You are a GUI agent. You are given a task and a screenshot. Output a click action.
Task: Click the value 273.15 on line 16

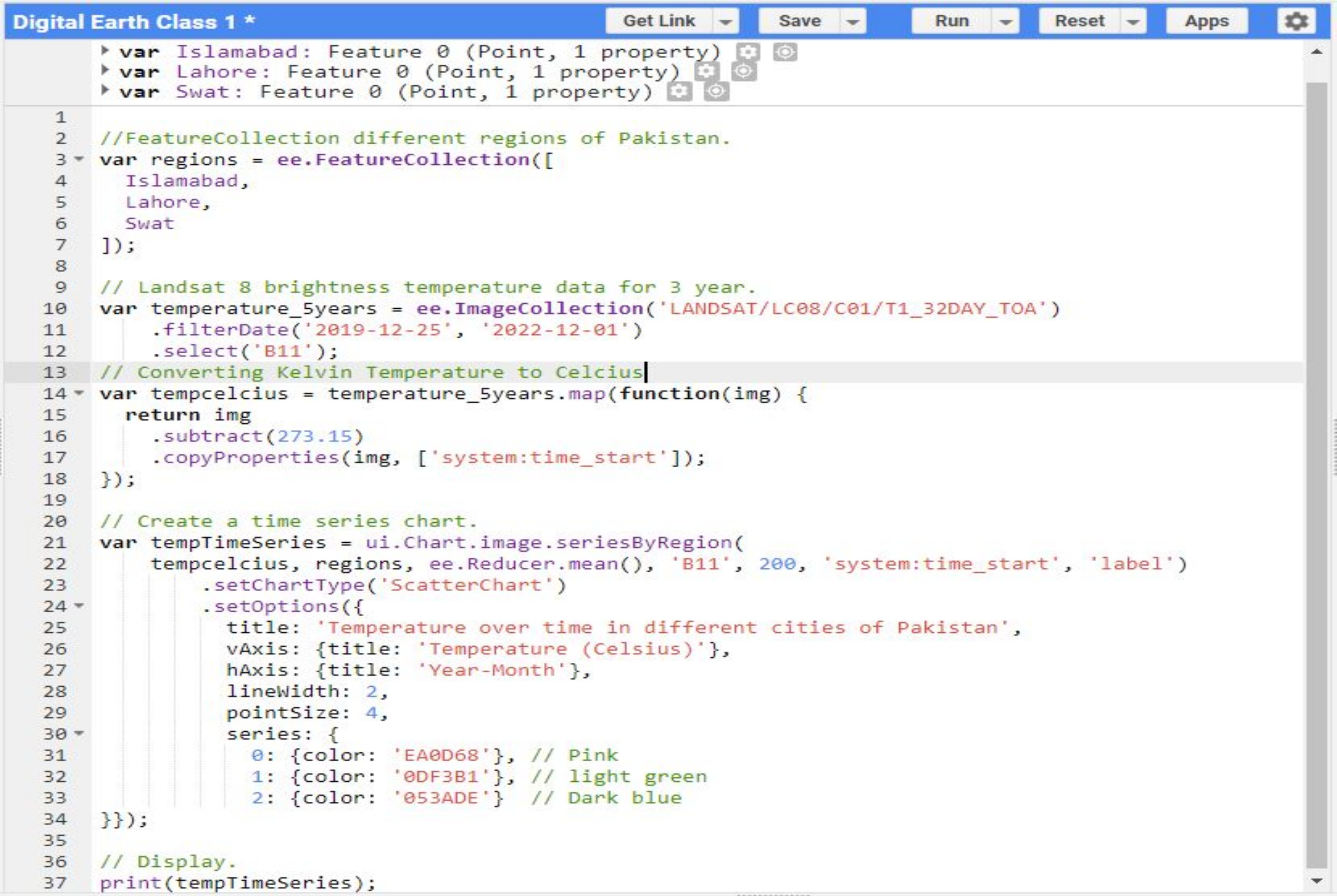click(314, 436)
